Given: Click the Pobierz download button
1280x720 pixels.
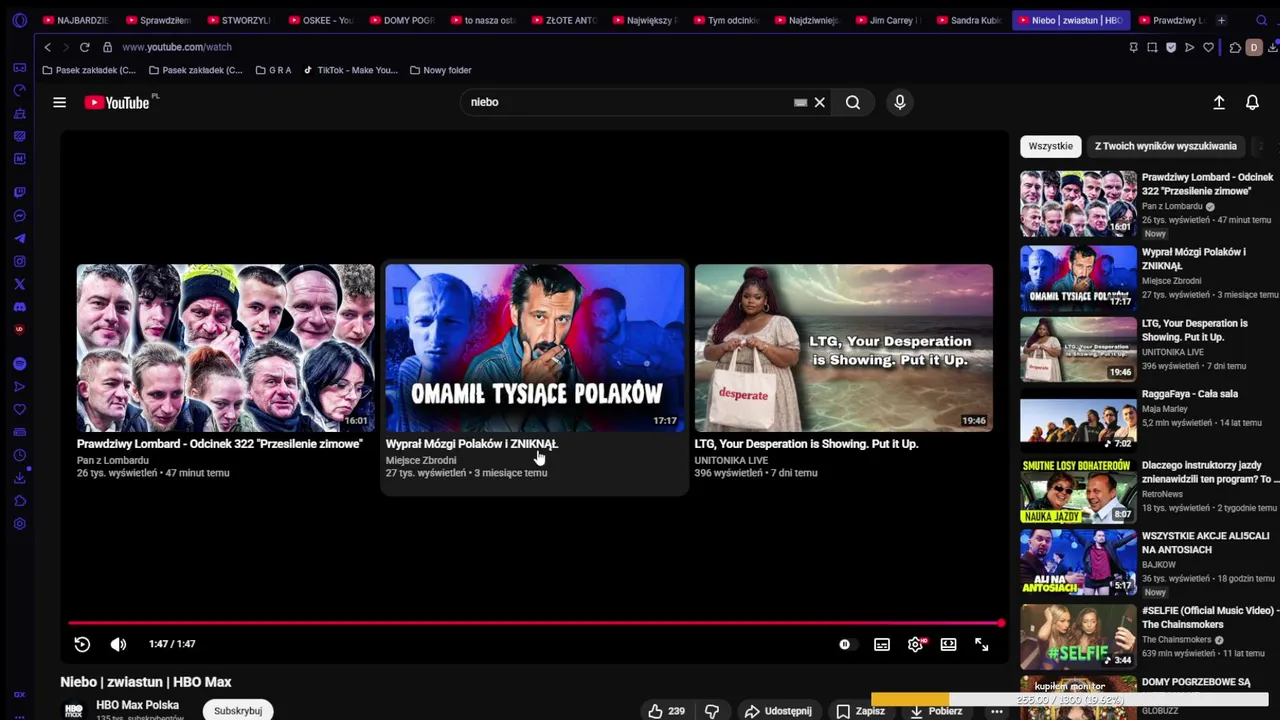Looking at the screenshot, I should [x=936, y=711].
